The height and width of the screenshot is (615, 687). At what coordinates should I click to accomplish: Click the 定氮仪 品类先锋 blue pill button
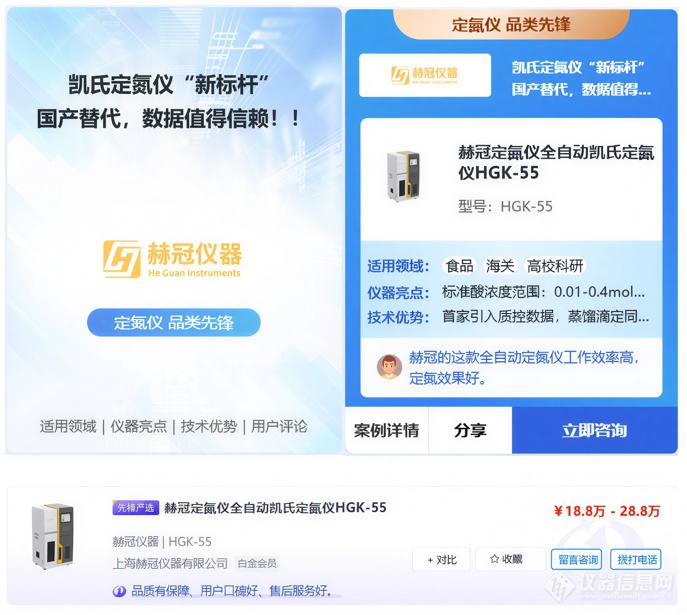coord(174,322)
